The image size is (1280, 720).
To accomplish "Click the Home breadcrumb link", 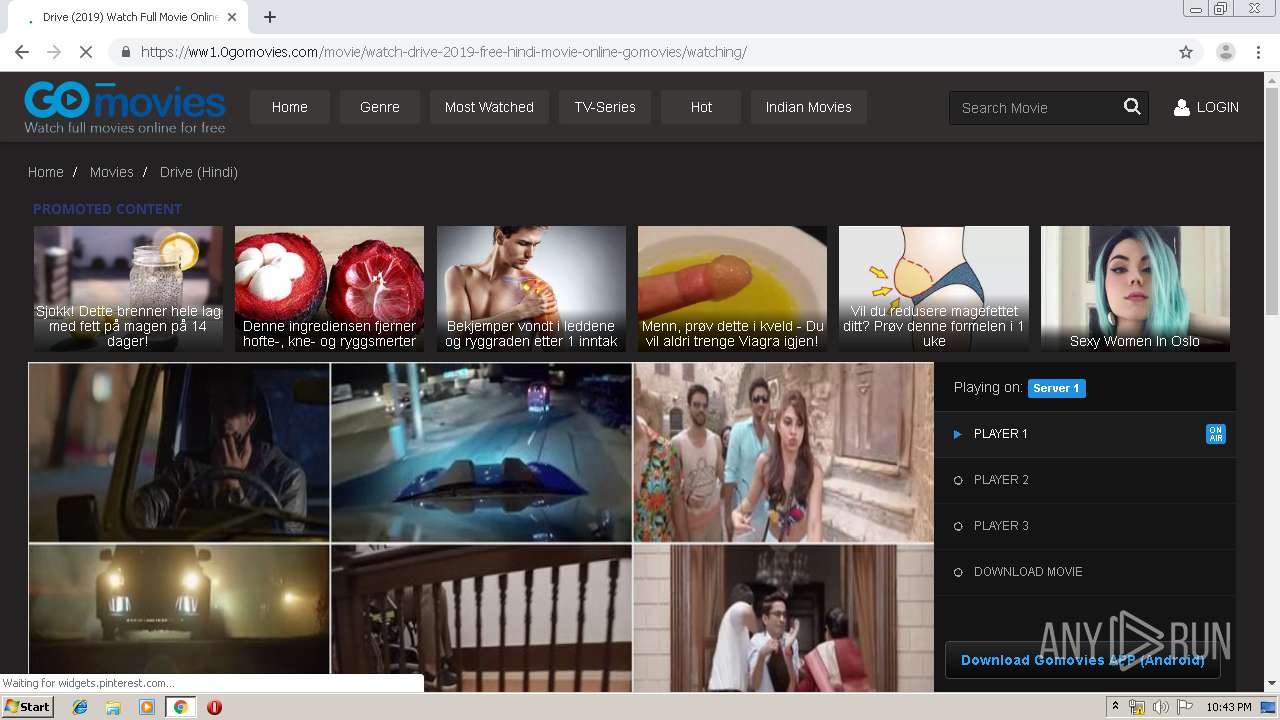I will click(45, 172).
